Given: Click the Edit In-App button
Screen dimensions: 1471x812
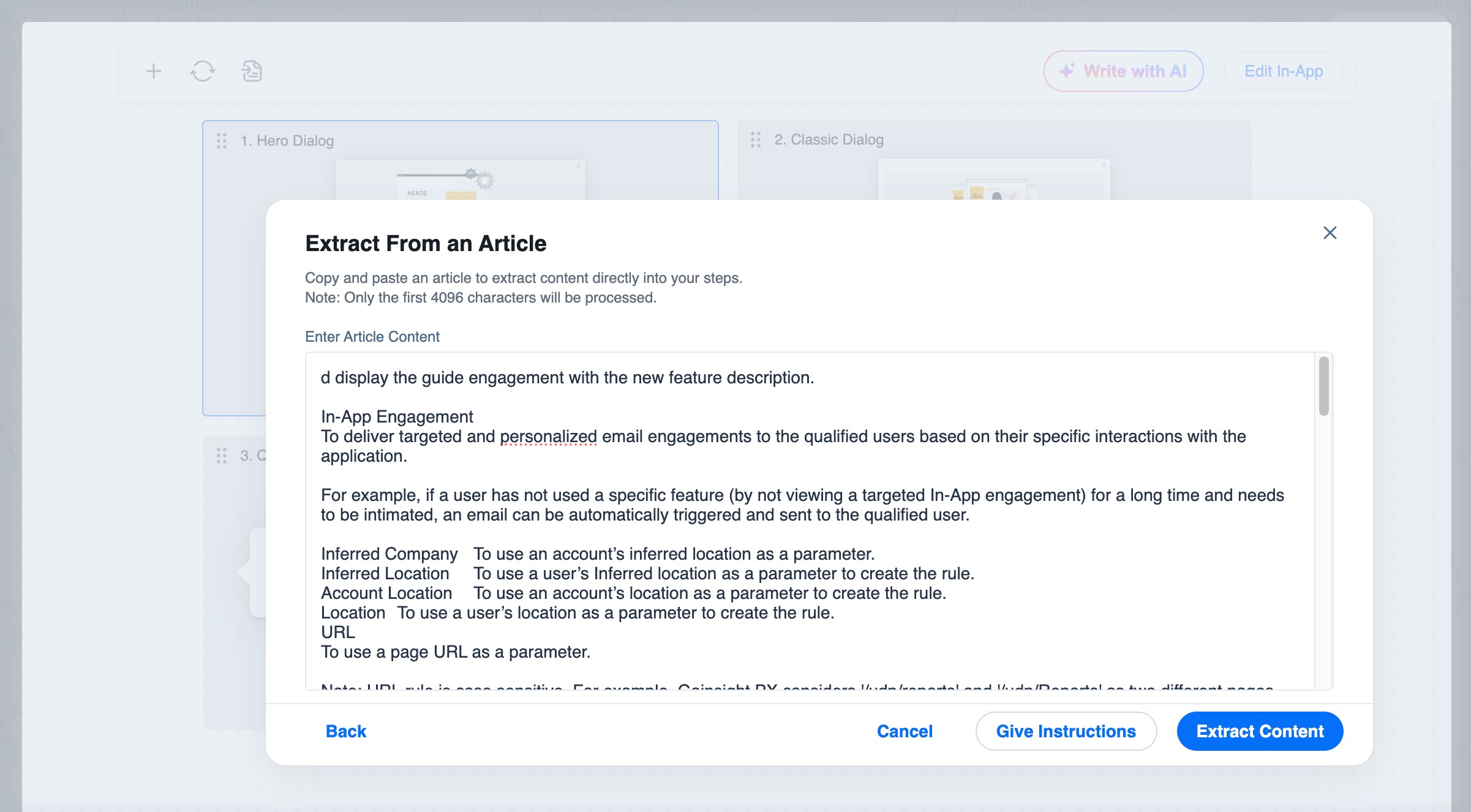Looking at the screenshot, I should coord(1283,71).
